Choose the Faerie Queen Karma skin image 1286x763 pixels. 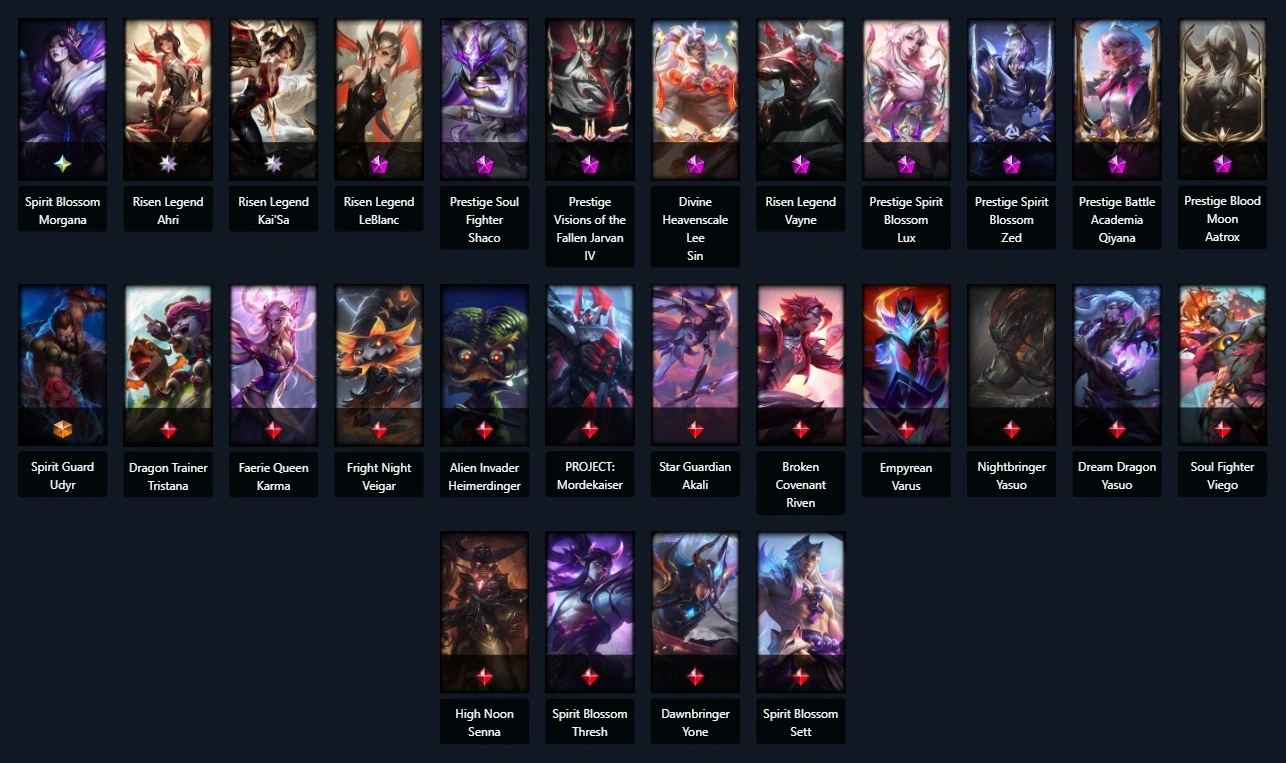[x=273, y=365]
